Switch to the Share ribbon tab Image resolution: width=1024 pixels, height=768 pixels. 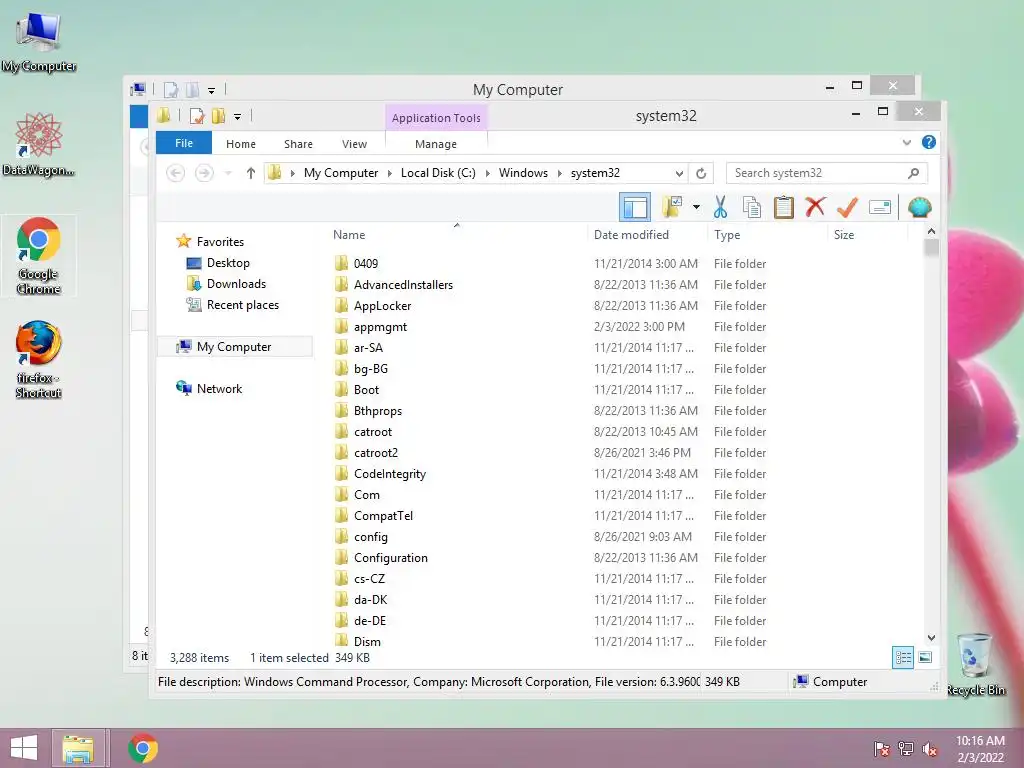(298, 144)
